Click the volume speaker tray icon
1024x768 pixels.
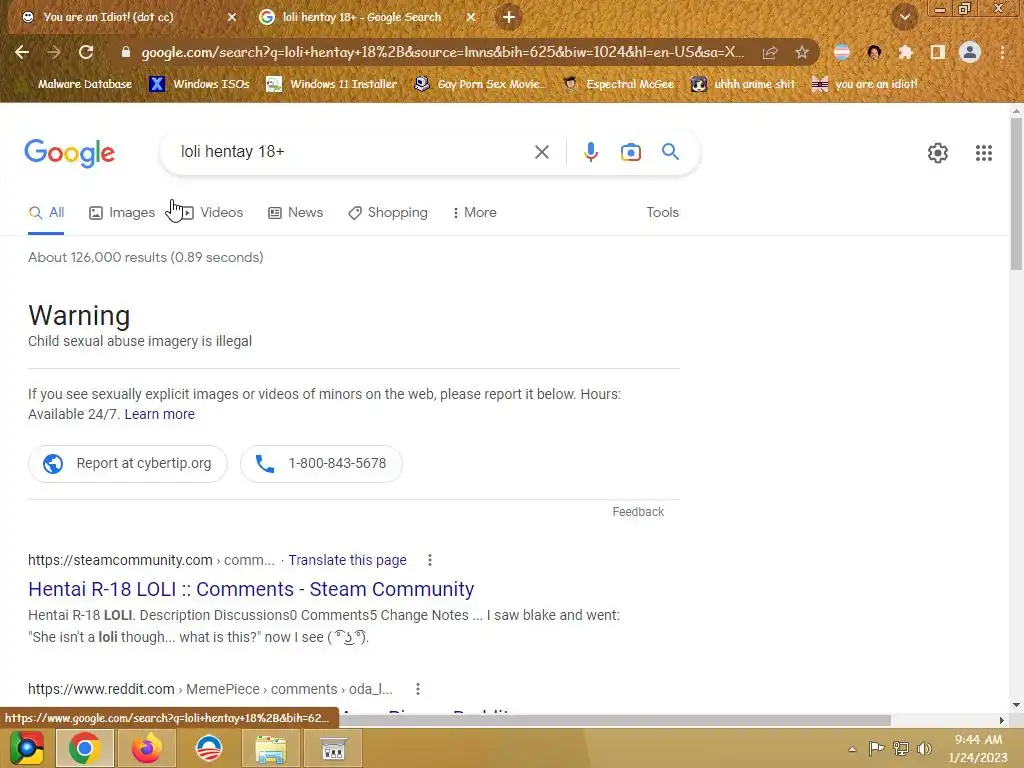[924, 748]
